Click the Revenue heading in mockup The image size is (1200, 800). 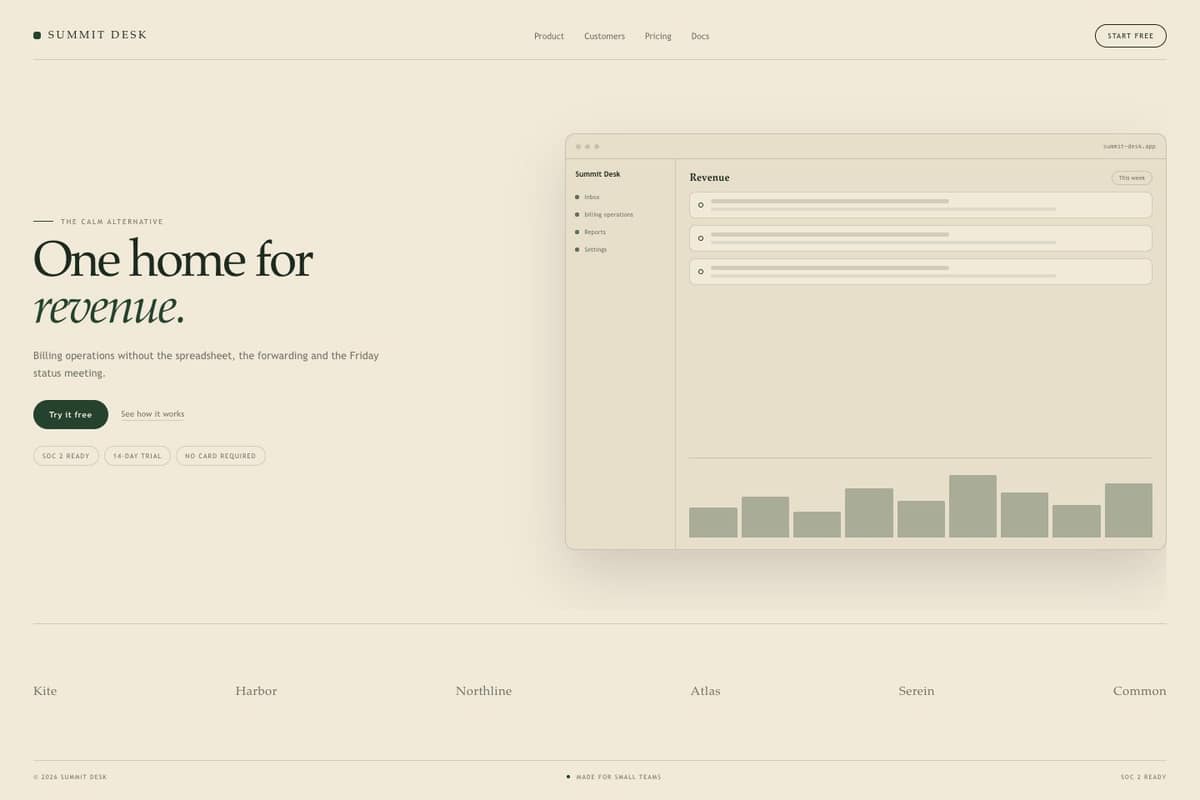709,177
